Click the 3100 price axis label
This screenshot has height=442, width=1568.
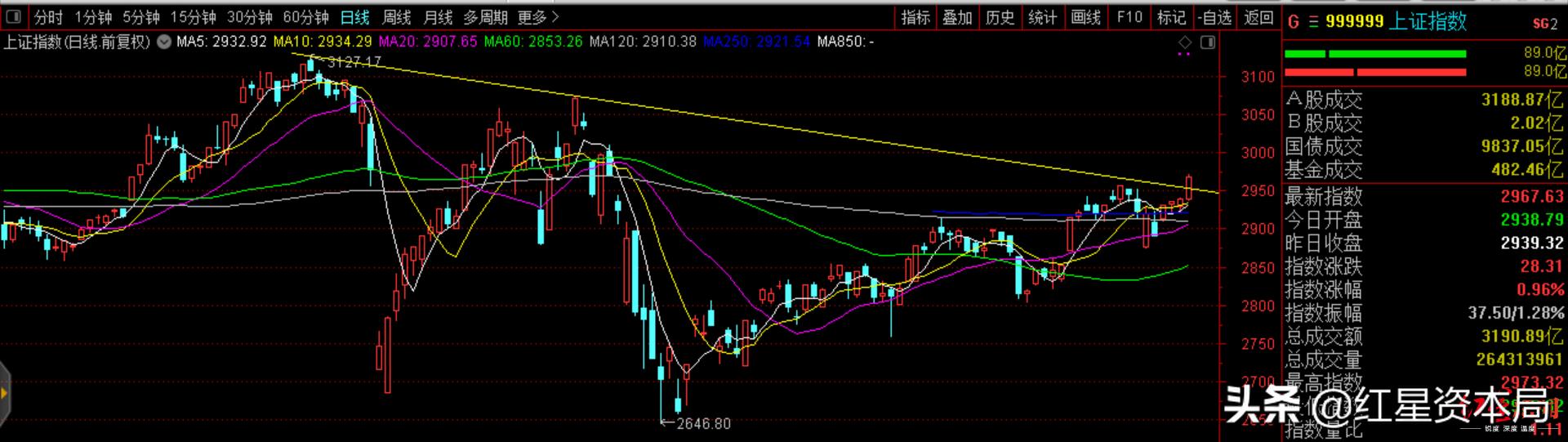1258,77
